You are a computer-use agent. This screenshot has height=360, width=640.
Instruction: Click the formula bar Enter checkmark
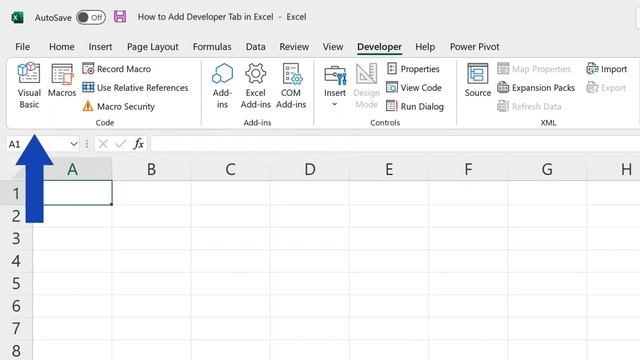[x=121, y=144]
